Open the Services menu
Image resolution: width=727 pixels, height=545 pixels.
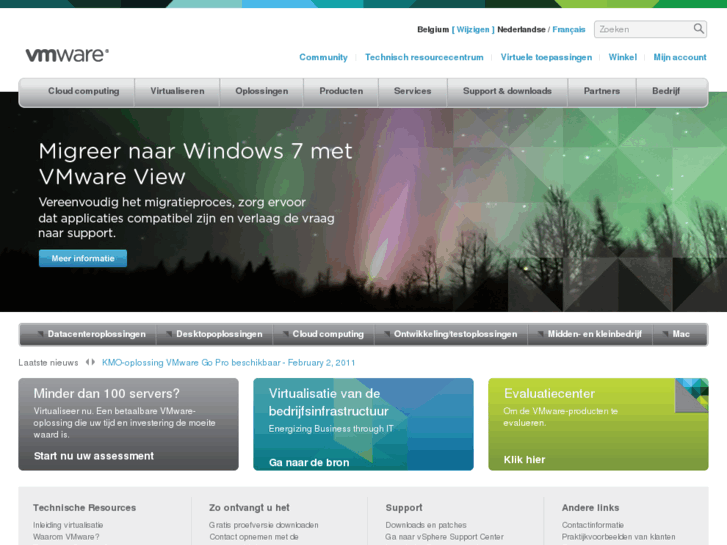(x=412, y=91)
